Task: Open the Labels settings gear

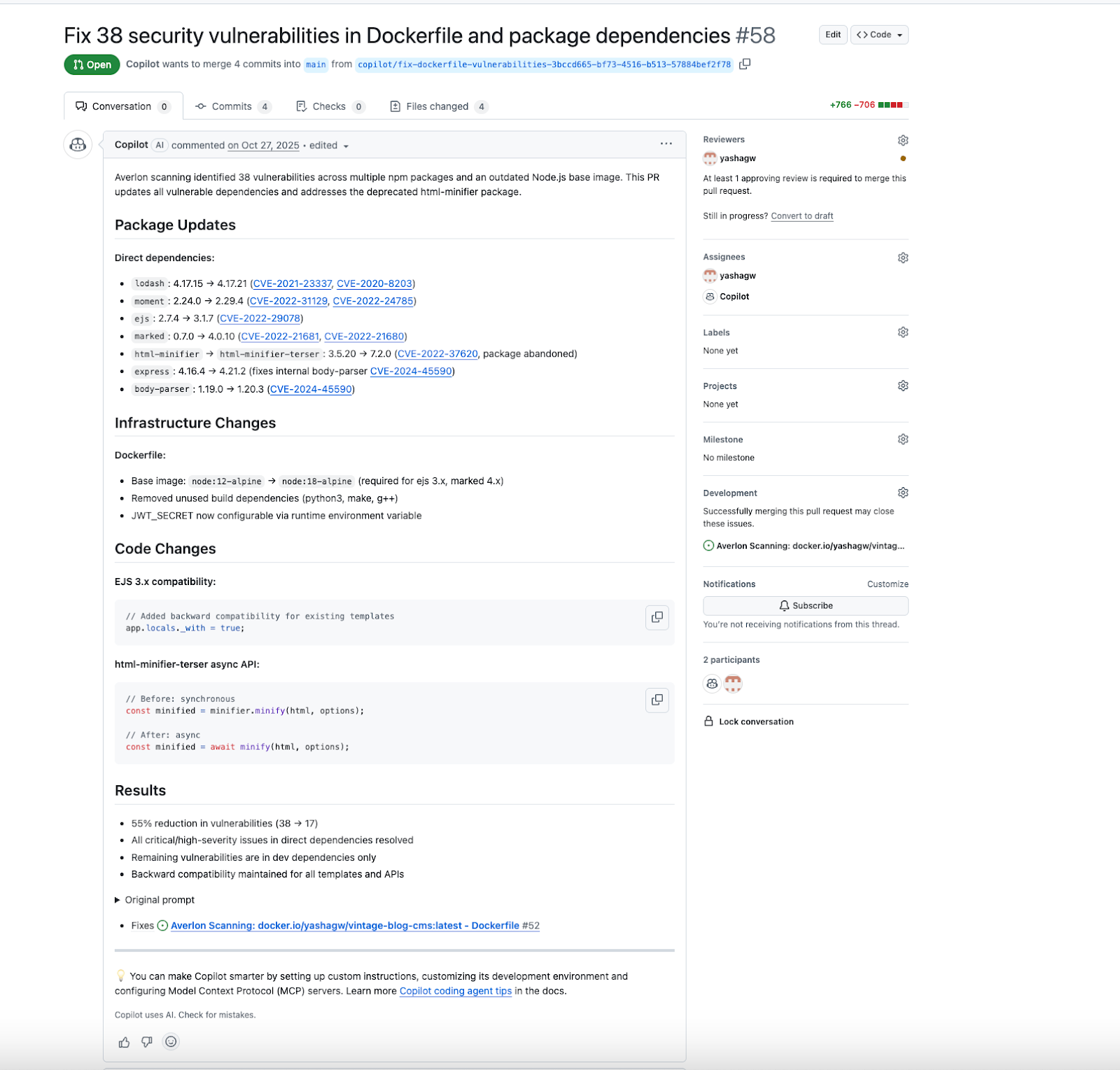Action: pos(902,332)
